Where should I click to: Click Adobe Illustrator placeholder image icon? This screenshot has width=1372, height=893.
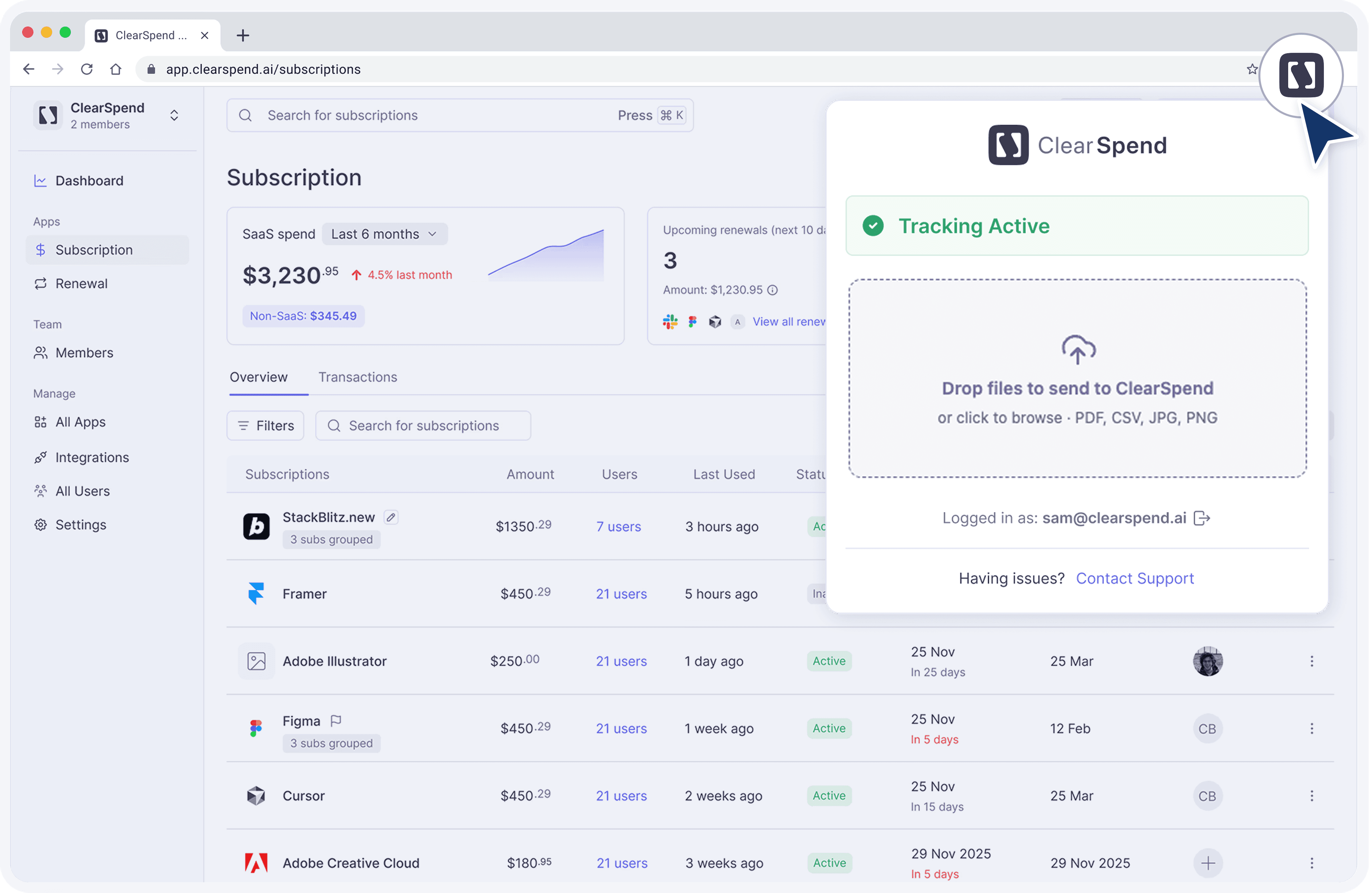coord(256,661)
